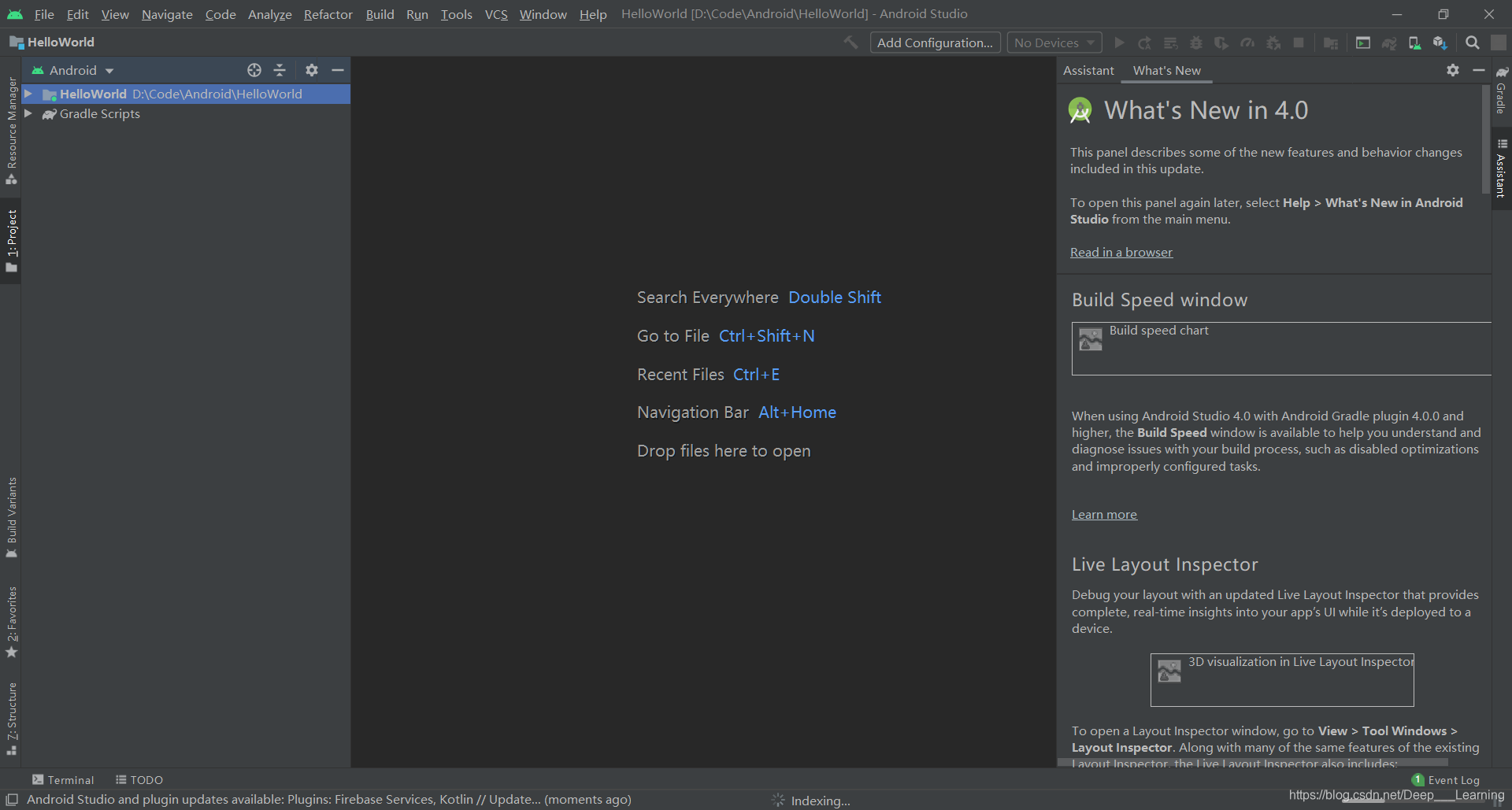The image size is (1512, 810).
Task: Click the Build speed chart image placeholder
Action: tap(1281, 348)
